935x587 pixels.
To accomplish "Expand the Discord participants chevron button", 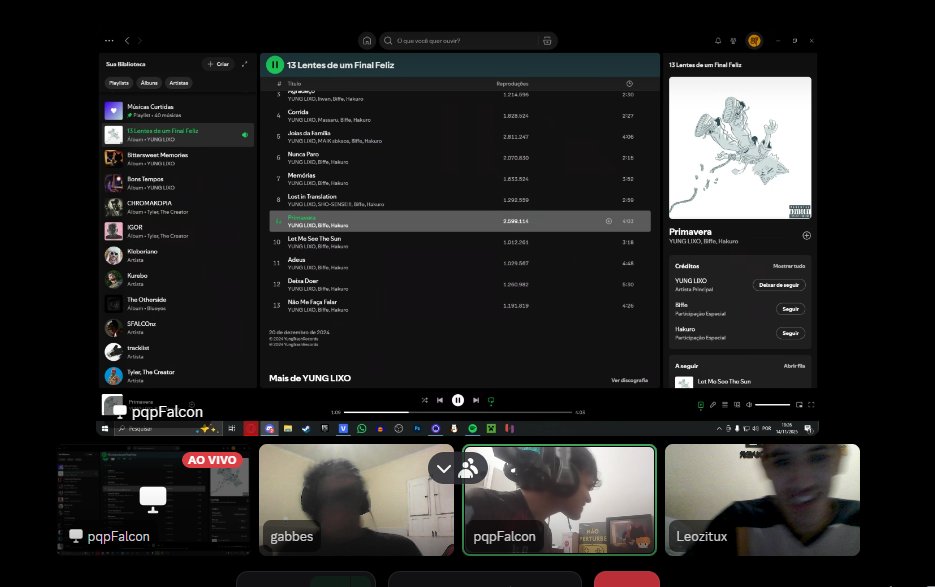I will [444, 469].
